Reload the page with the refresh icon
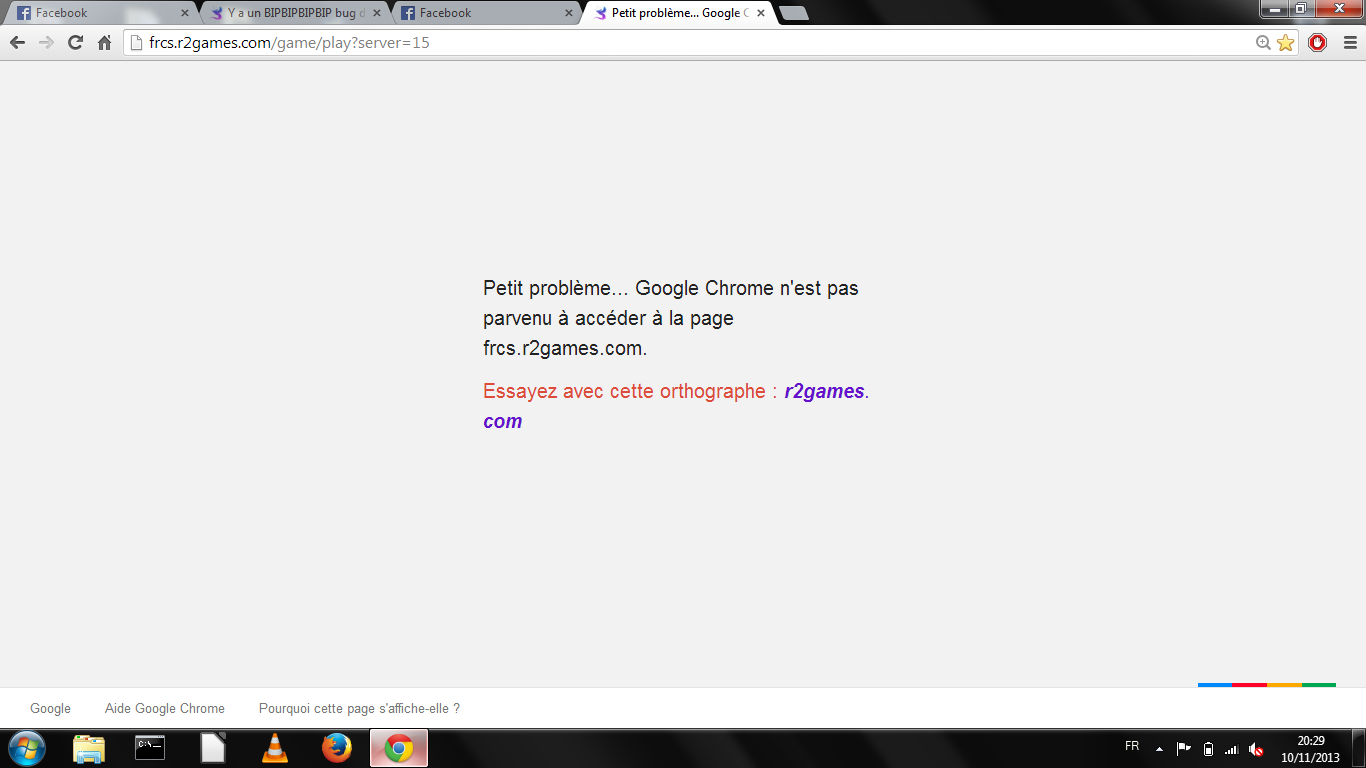 [75, 43]
